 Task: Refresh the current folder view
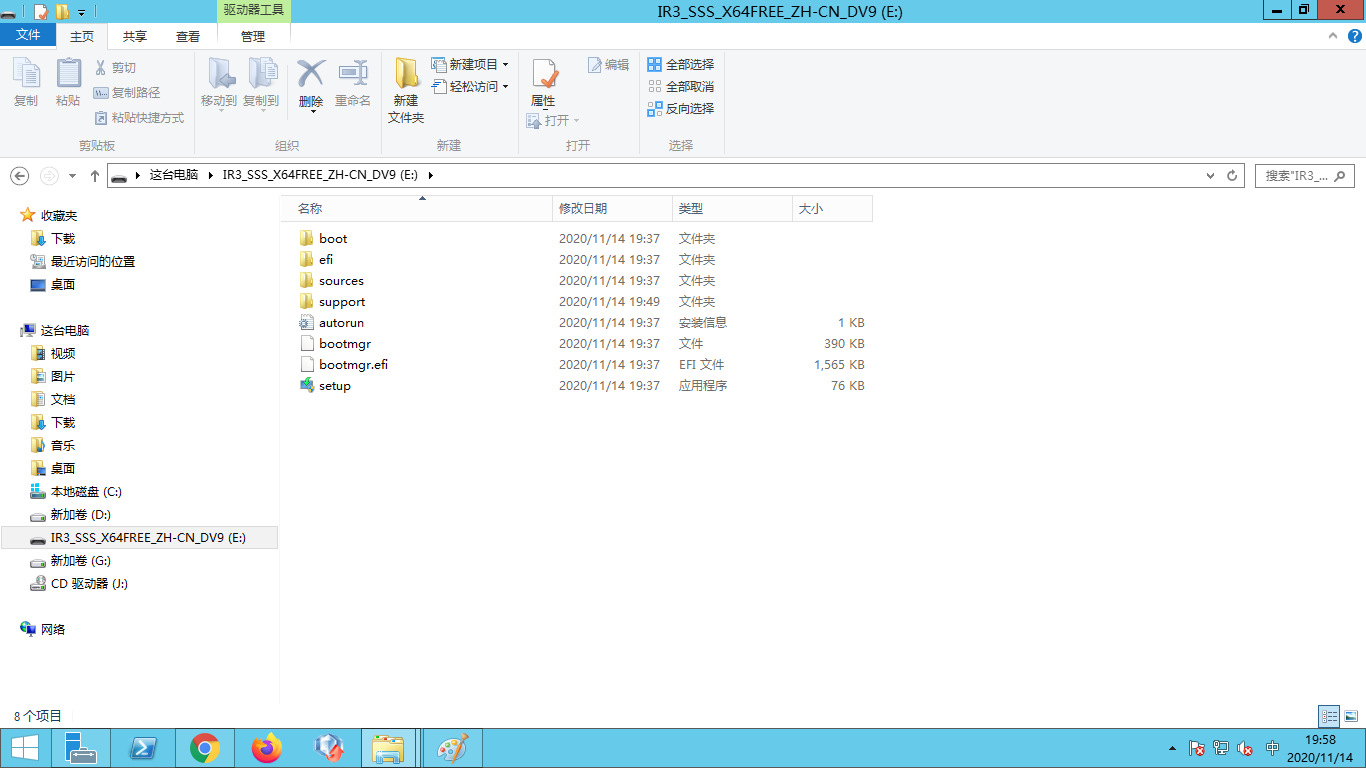pos(1233,175)
